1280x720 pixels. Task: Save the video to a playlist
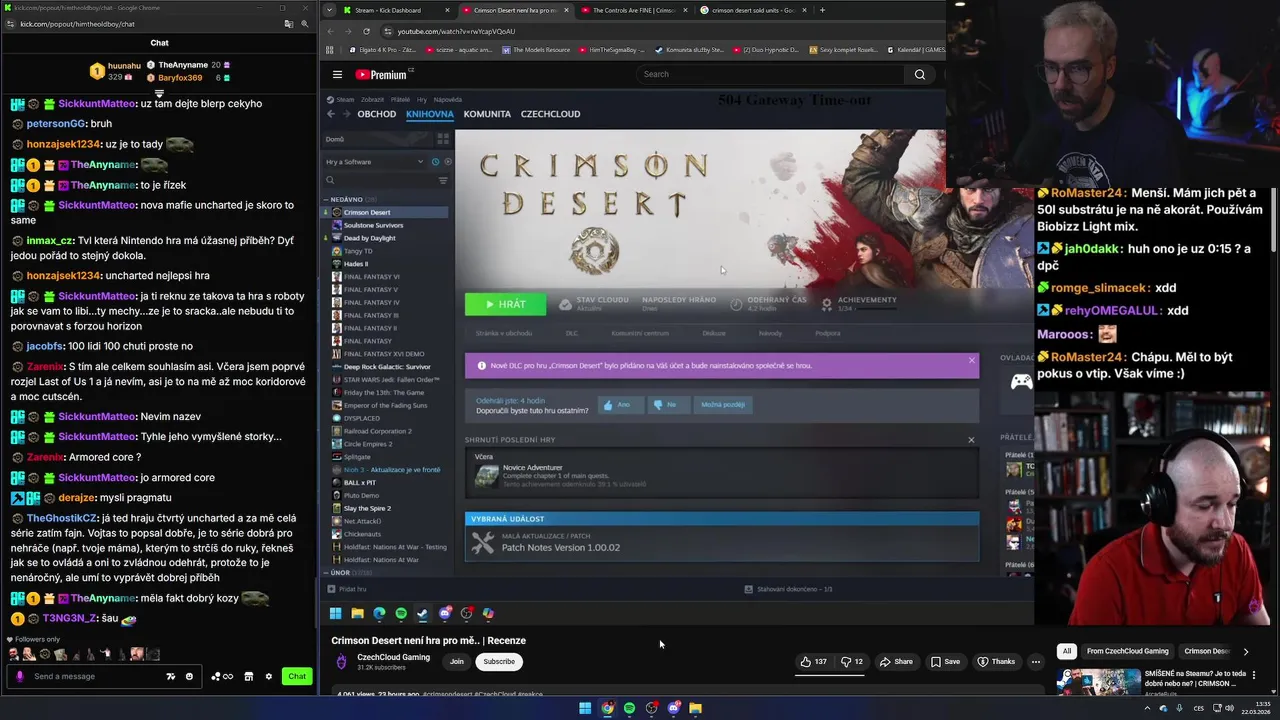[x=945, y=661]
